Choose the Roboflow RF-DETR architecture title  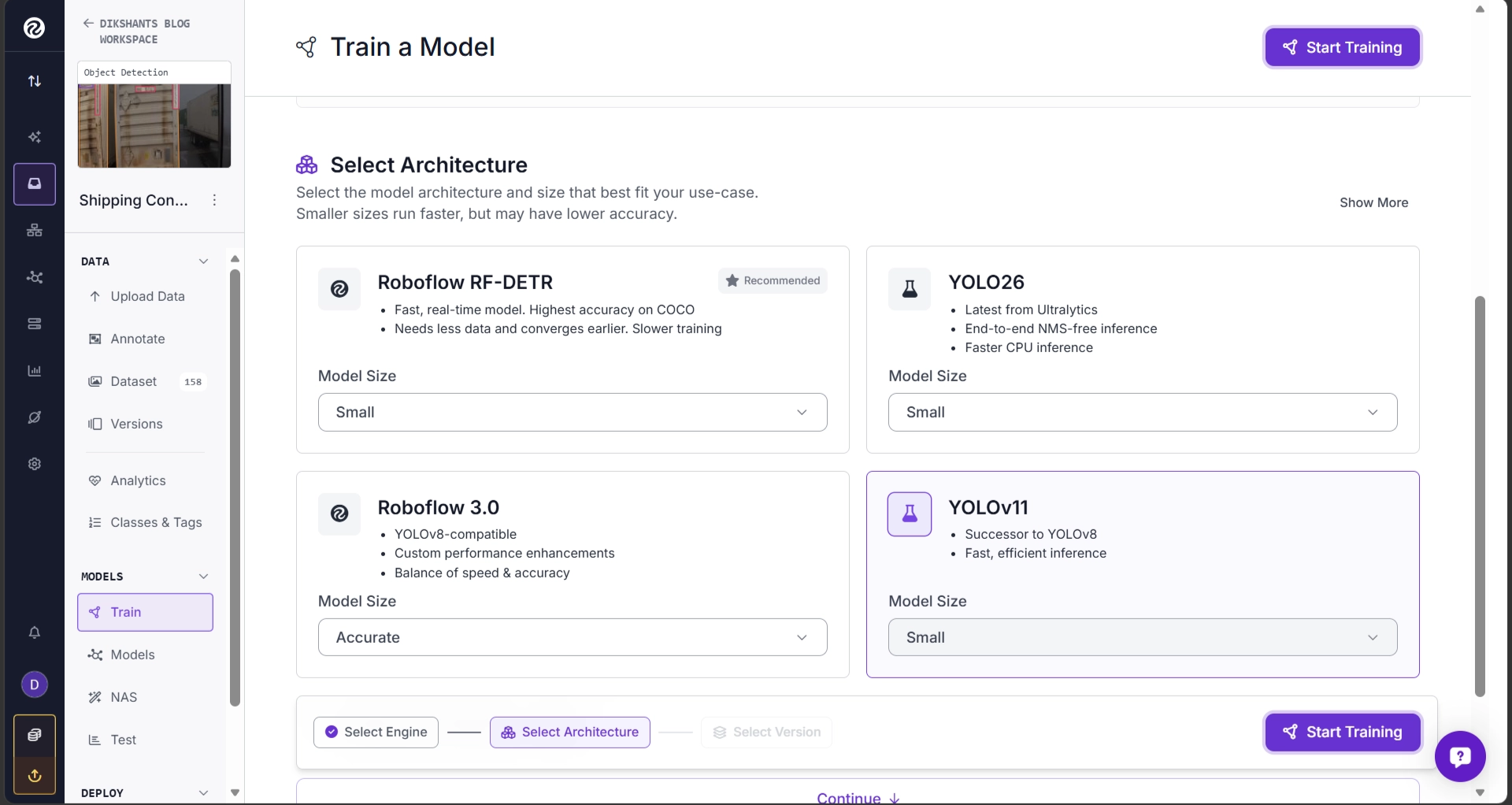[465, 282]
